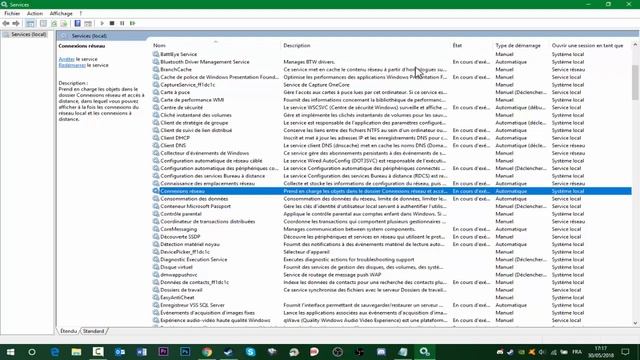
Task: Select the Découverte SSDP service
Action: tap(392, 237)
